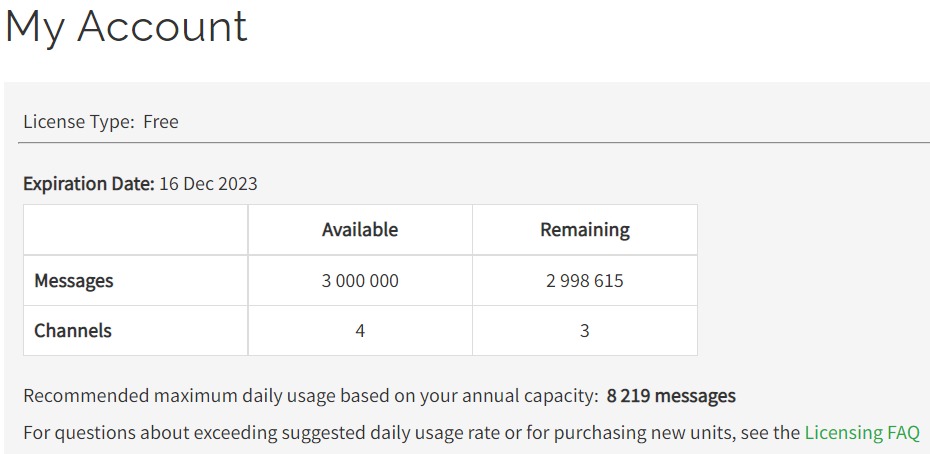Select the Expiration Date label

point(89,184)
